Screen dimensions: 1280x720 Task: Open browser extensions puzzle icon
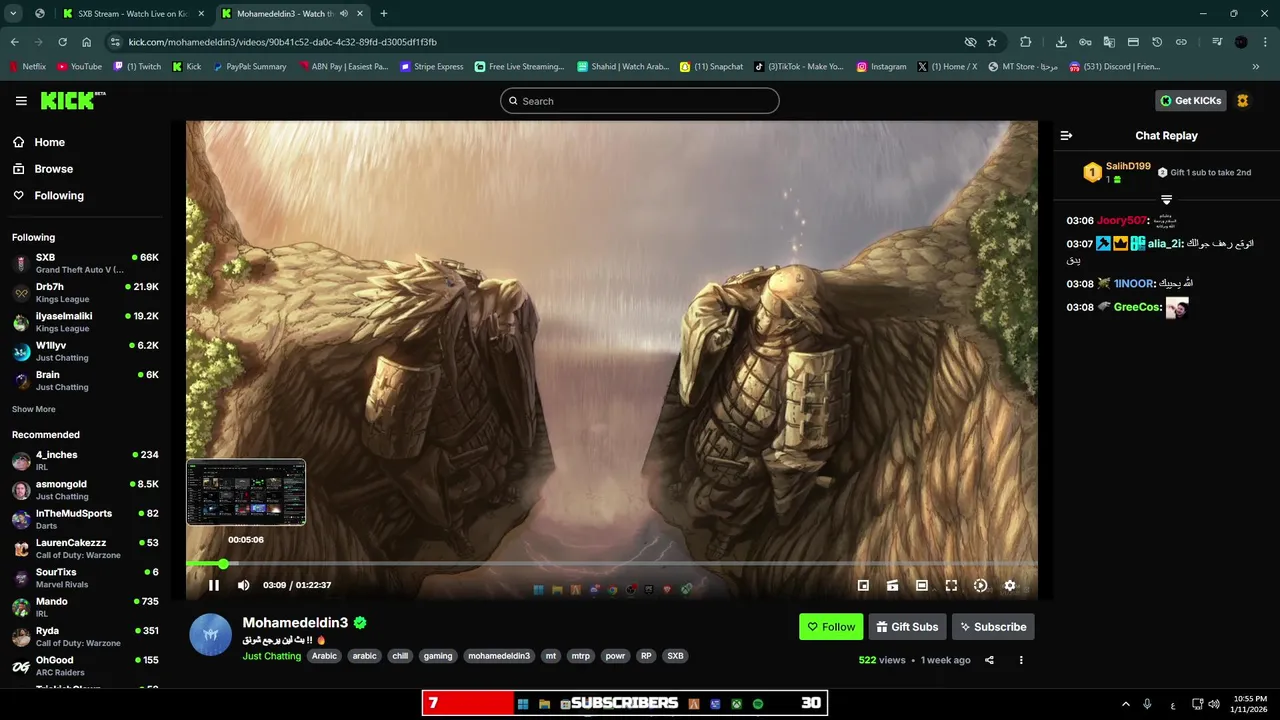[1025, 42]
